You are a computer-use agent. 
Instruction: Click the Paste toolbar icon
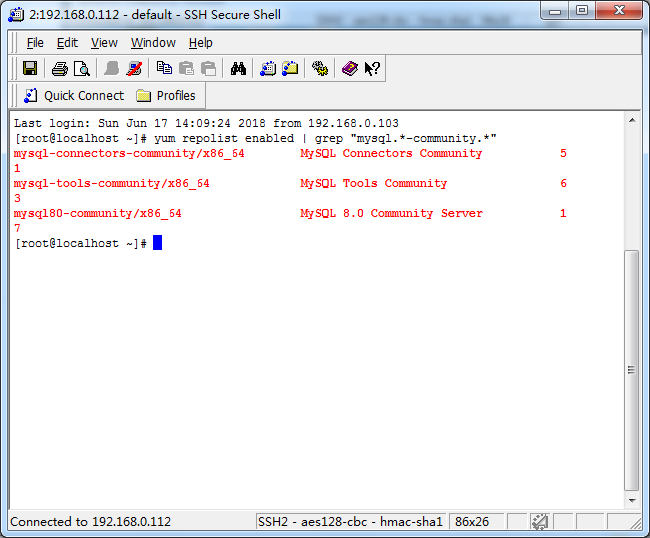coord(187,68)
